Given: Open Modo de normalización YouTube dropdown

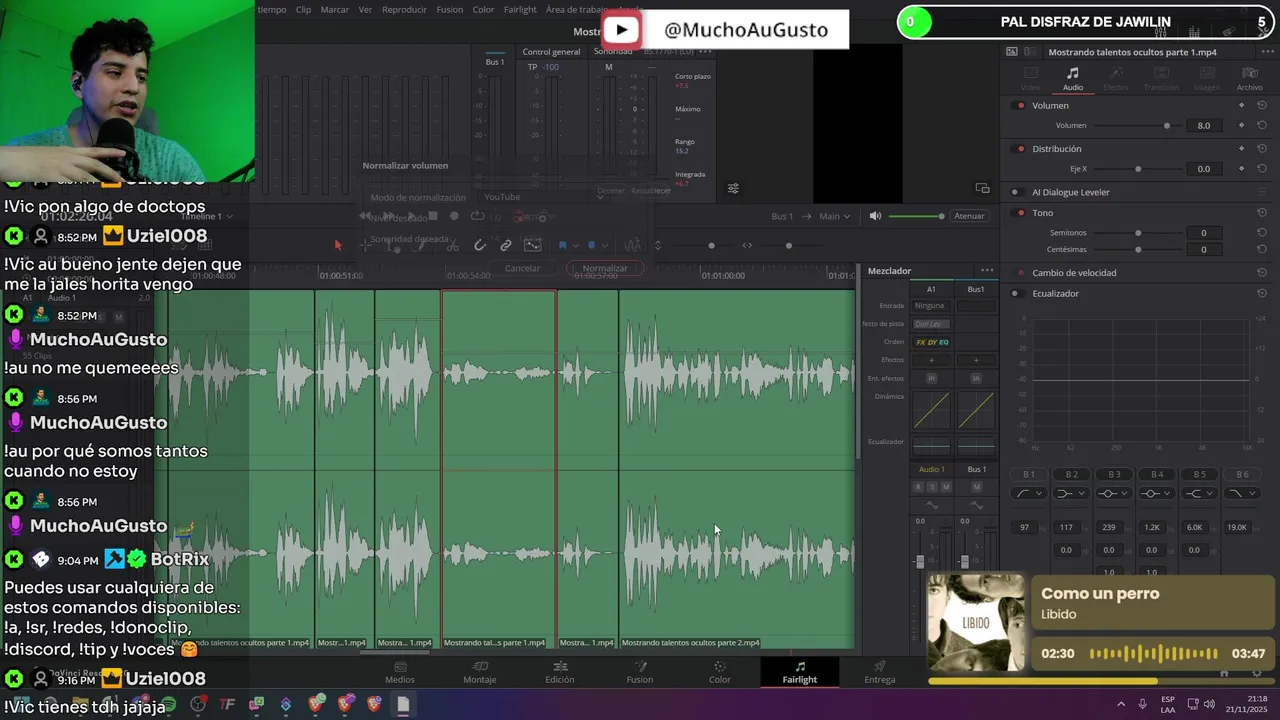Looking at the screenshot, I should 543,197.
